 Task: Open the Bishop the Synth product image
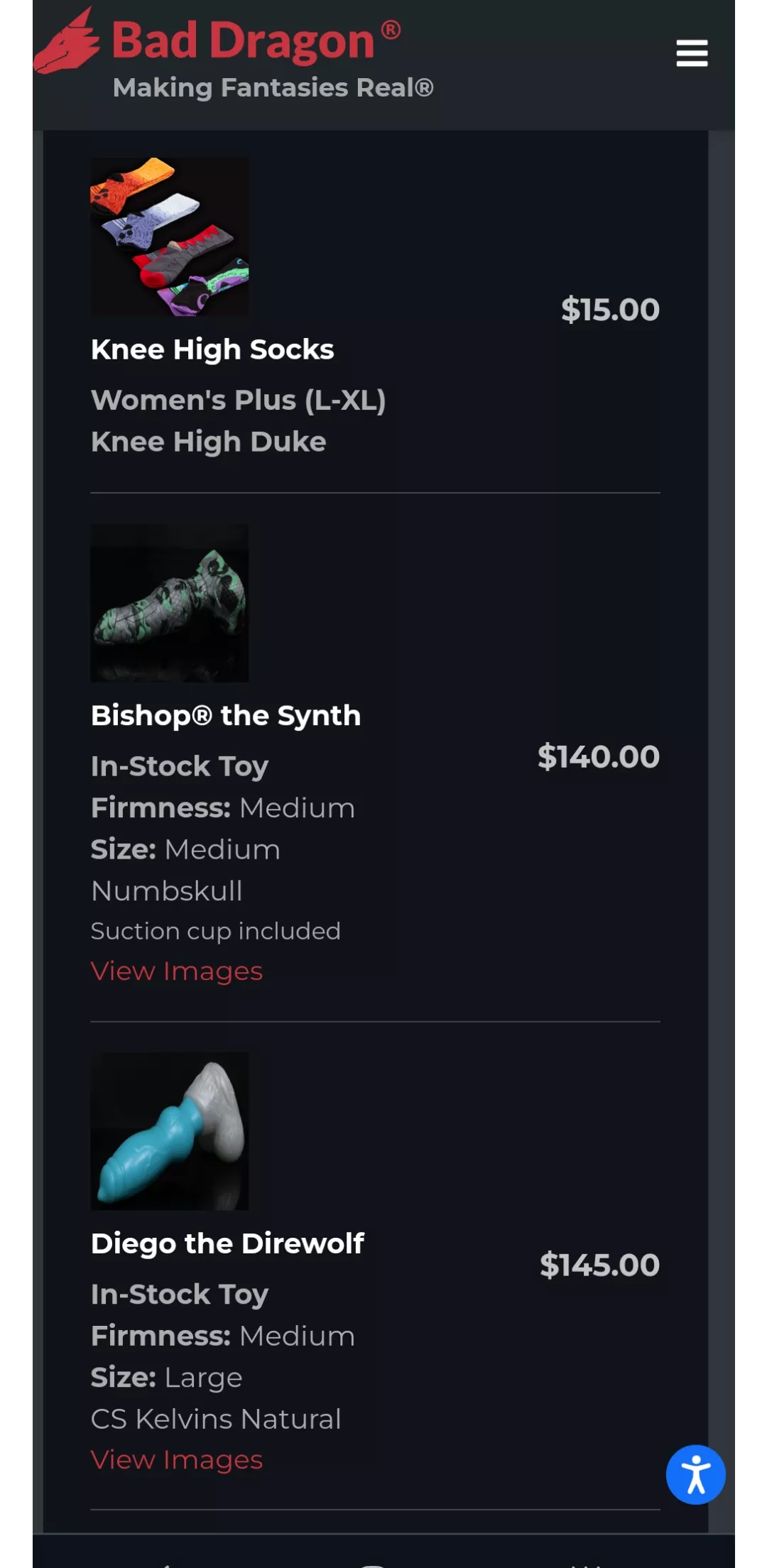170,603
